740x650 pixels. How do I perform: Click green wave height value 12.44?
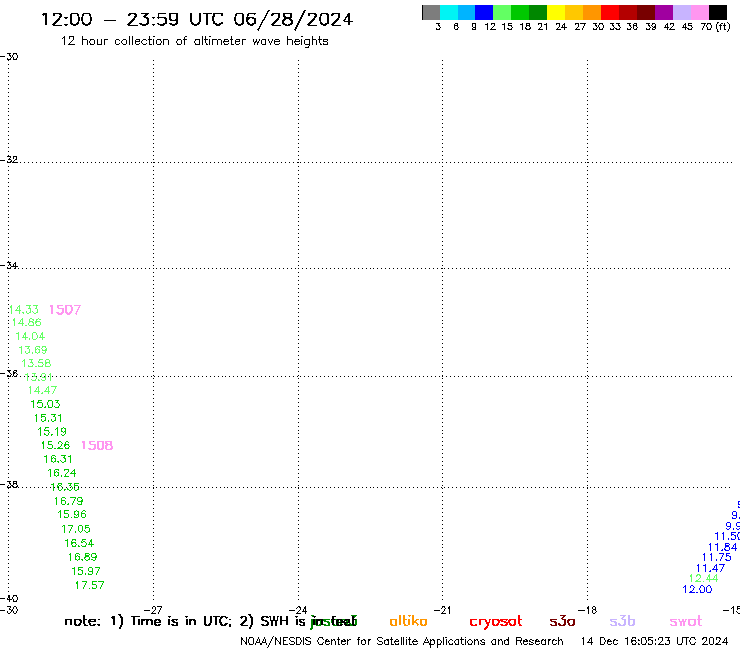tap(704, 579)
